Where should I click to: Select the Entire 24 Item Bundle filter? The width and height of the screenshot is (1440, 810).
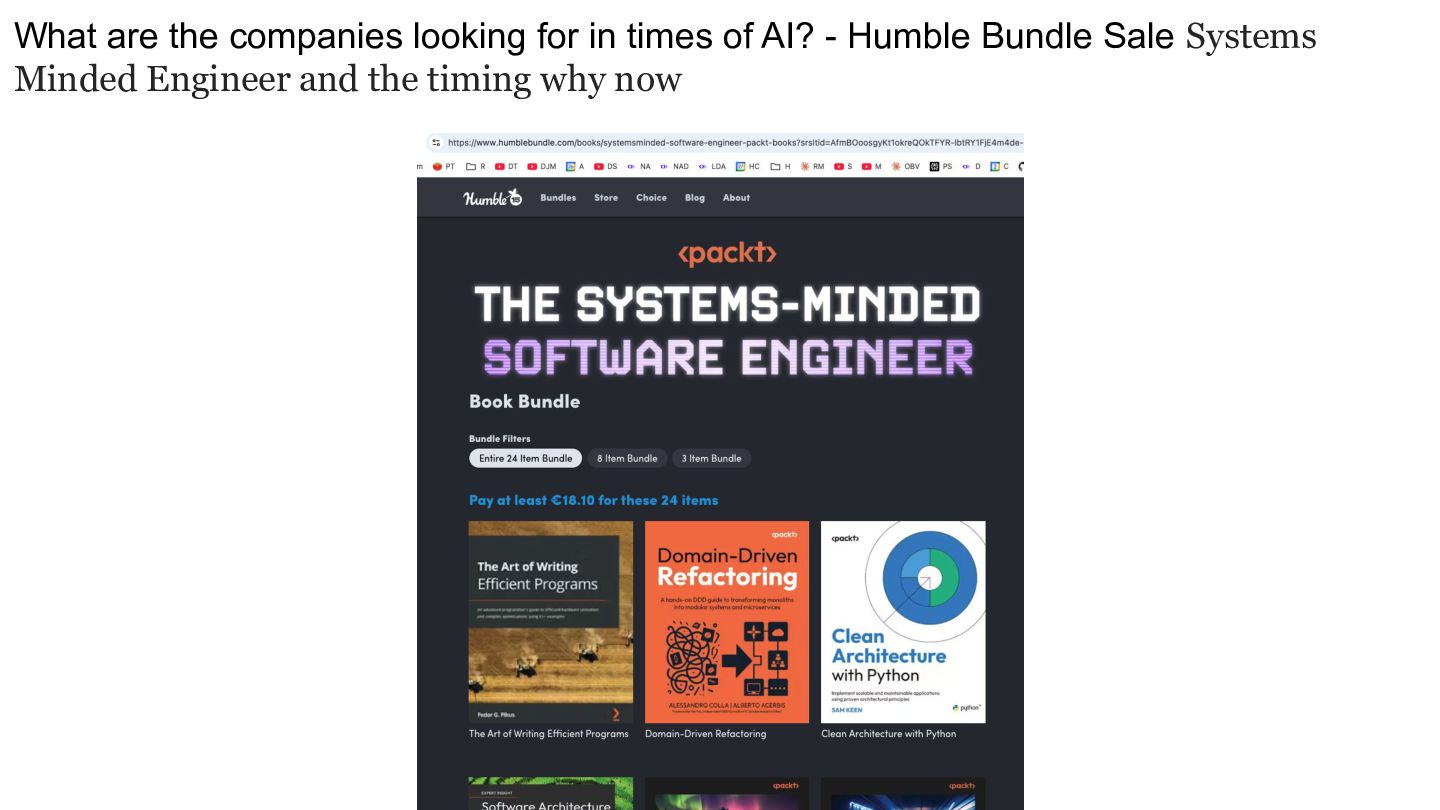pyautogui.click(x=525, y=458)
